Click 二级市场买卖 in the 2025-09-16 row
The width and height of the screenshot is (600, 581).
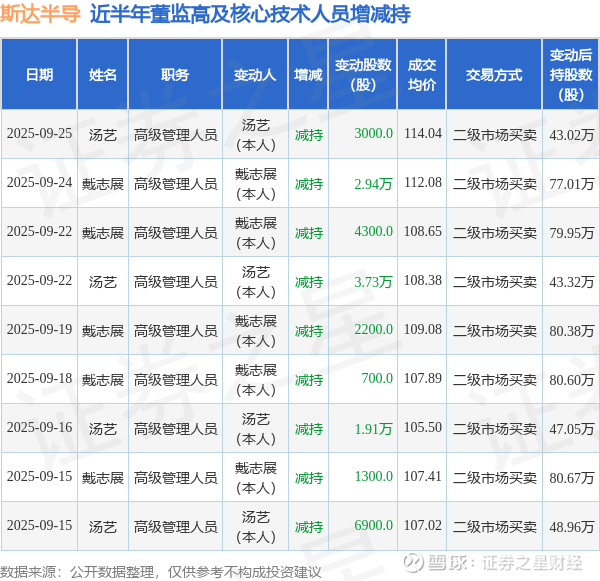[x=494, y=429]
